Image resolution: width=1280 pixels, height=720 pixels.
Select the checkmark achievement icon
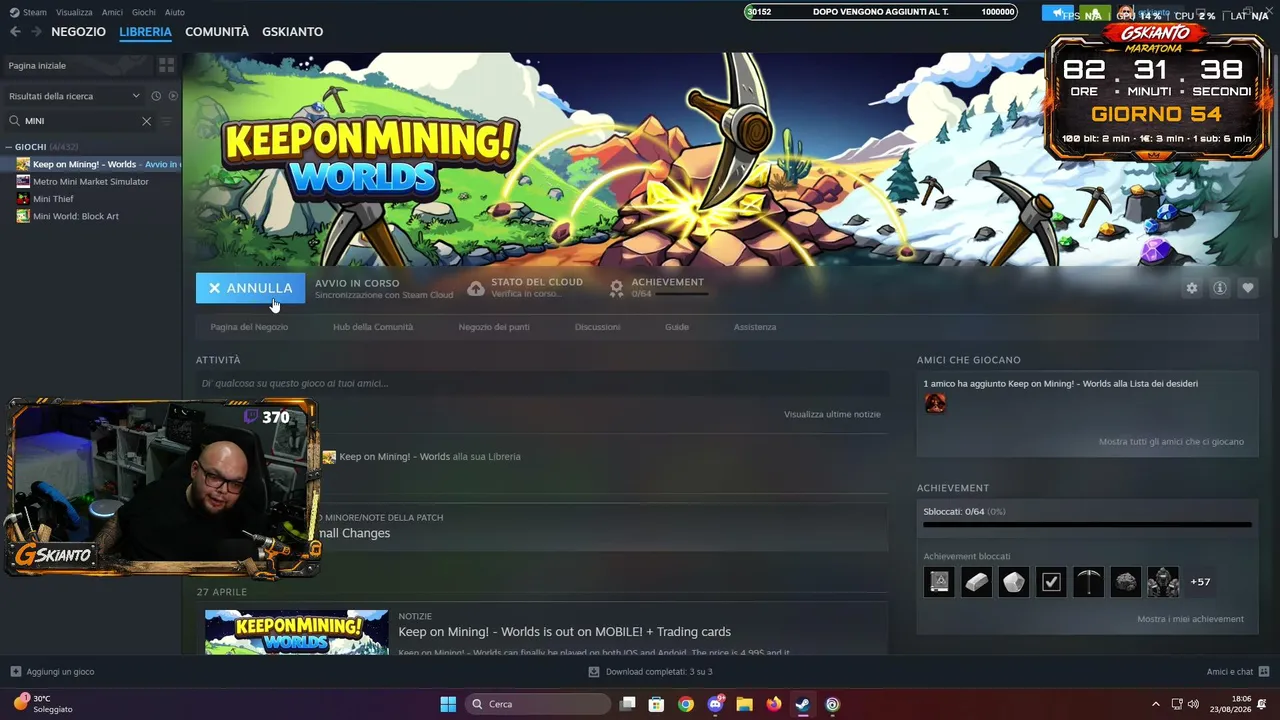(1051, 582)
